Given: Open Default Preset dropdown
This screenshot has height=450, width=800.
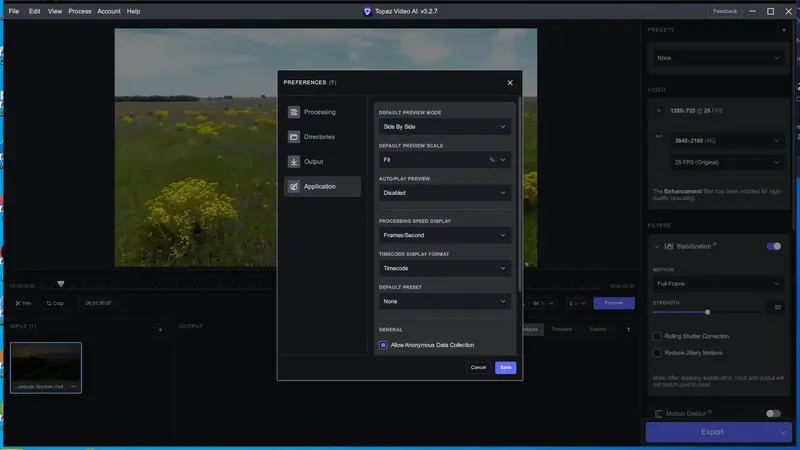Looking at the screenshot, I should [444, 302].
